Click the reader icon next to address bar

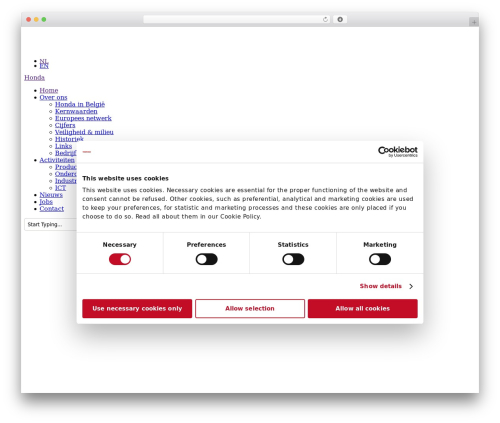340,19
